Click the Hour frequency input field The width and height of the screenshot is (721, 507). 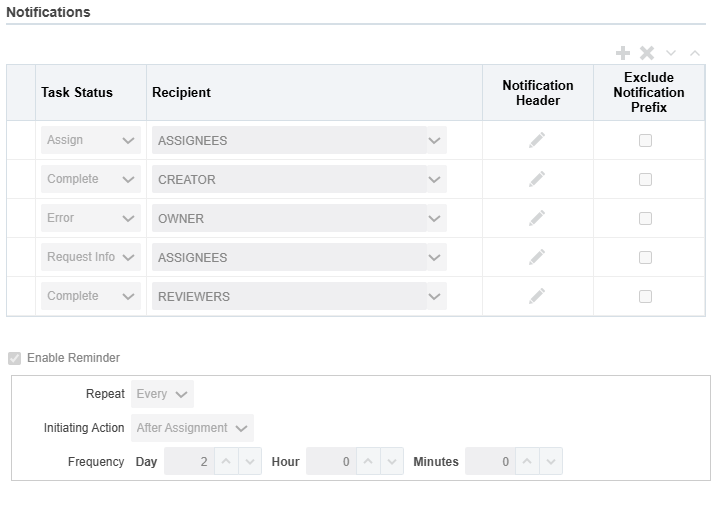pyautogui.click(x=332, y=461)
